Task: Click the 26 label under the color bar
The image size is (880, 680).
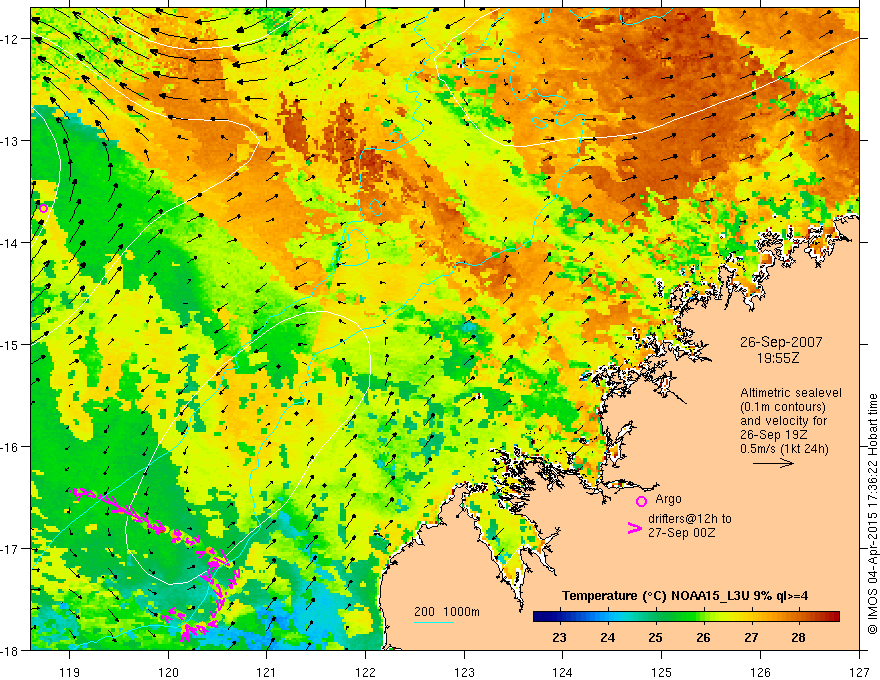Action: [703, 637]
